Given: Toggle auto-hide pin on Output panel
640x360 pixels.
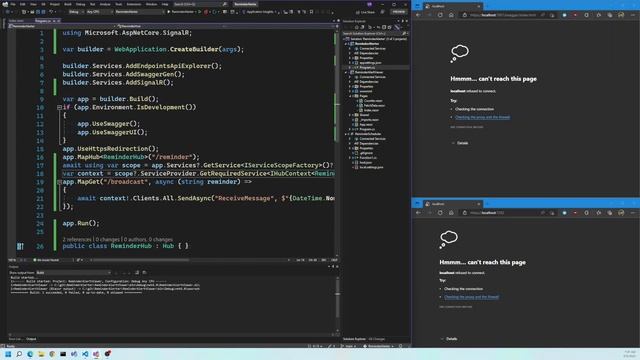Looking at the screenshot, I should pyautogui.click(x=333, y=267).
